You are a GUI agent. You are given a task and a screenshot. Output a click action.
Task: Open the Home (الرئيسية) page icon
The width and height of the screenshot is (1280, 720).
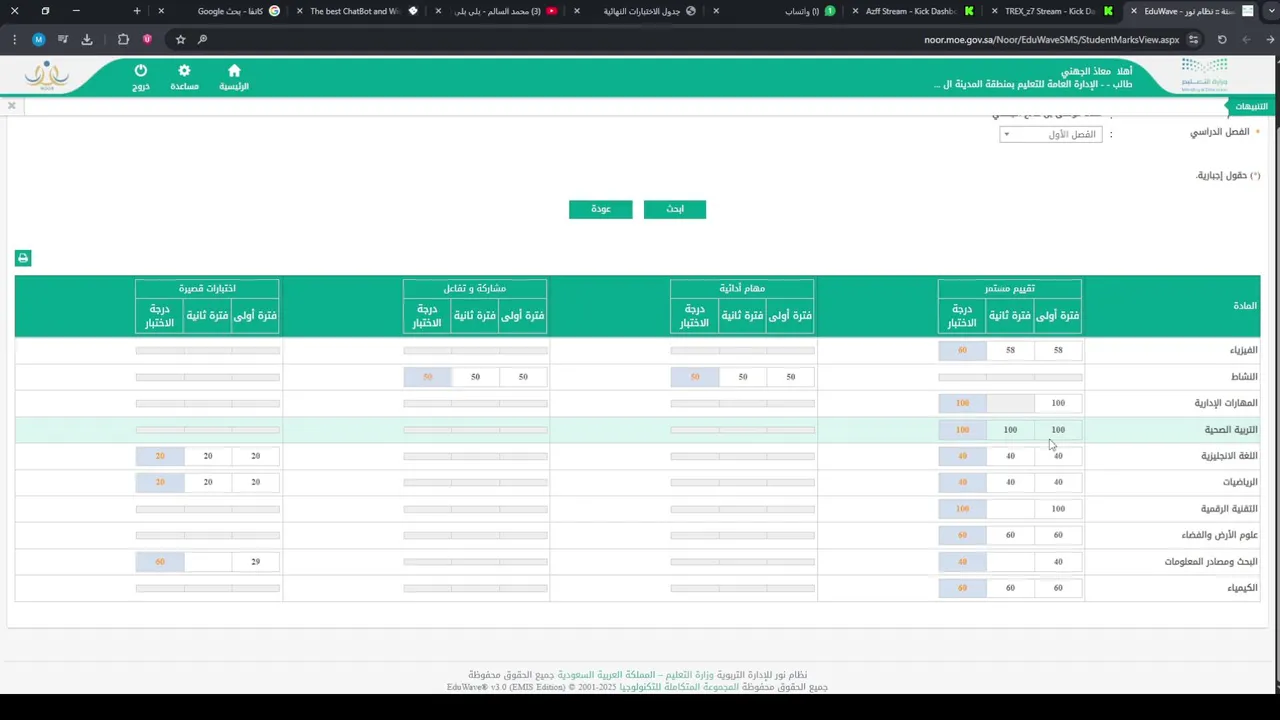pyautogui.click(x=234, y=77)
